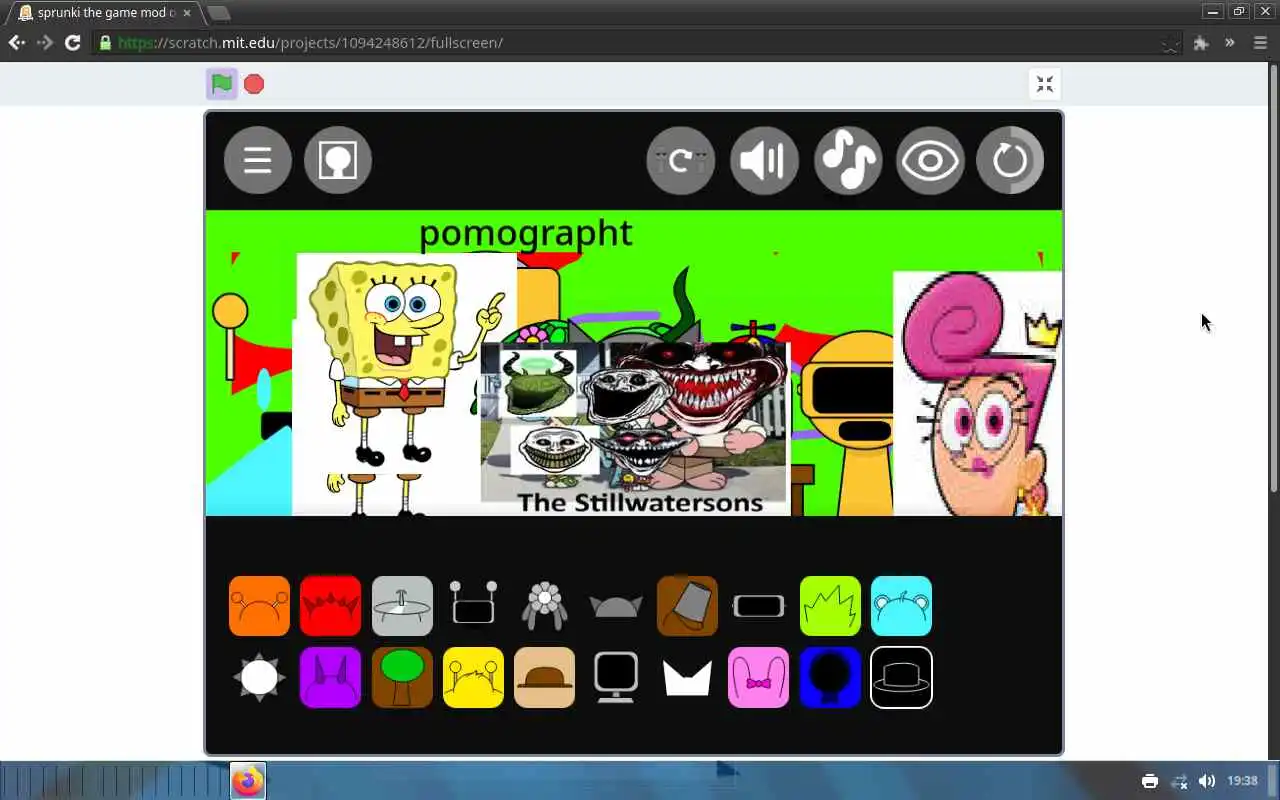Reset with the circular arrow button
The height and width of the screenshot is (800, 1280).
point(1010,160)
